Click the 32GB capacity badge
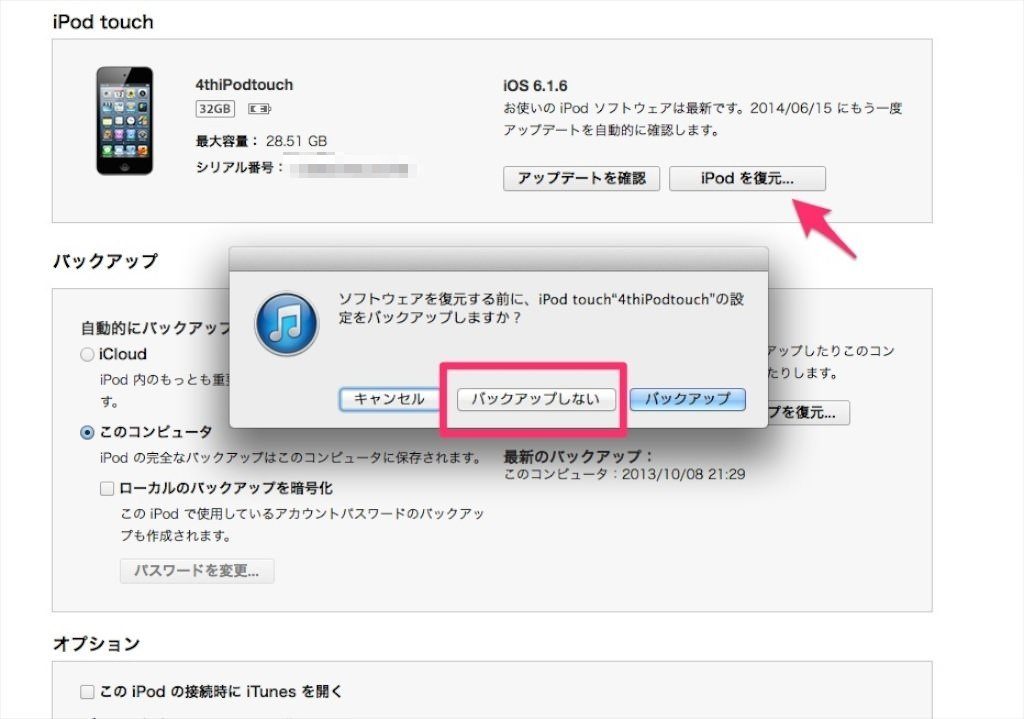The image size is (1024, 719). coord(215,108)
